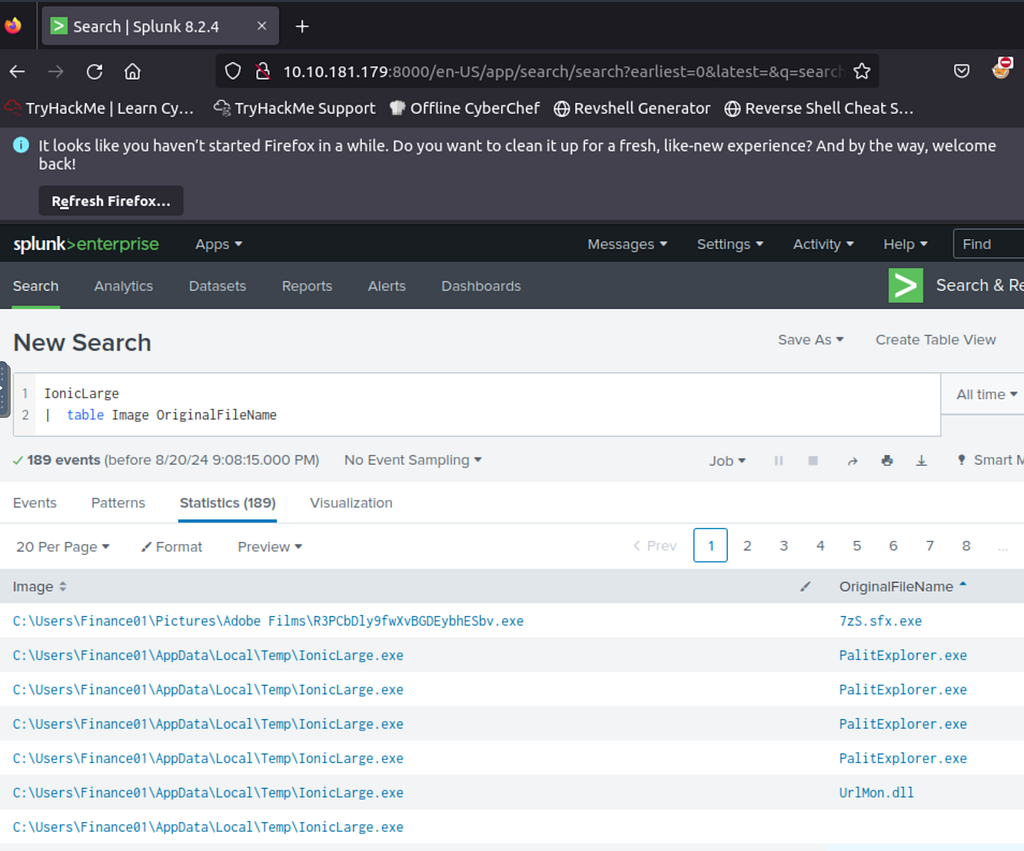Image resolution: width=1024 pixels, height=851 pixels.
Task: Sort by OriginalFileName column header
Action: (903, 586)
